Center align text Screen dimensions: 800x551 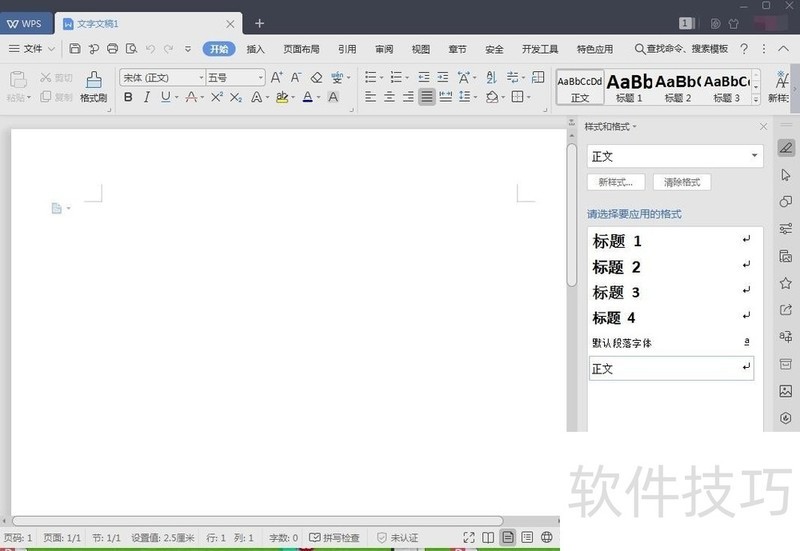[x=389, y=97]
